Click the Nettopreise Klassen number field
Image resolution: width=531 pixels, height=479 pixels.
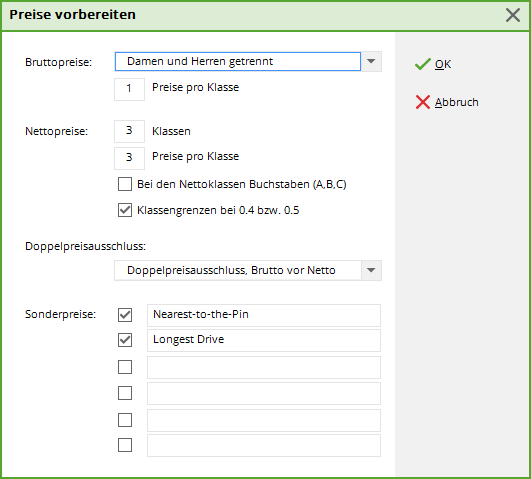pos(129,131)
